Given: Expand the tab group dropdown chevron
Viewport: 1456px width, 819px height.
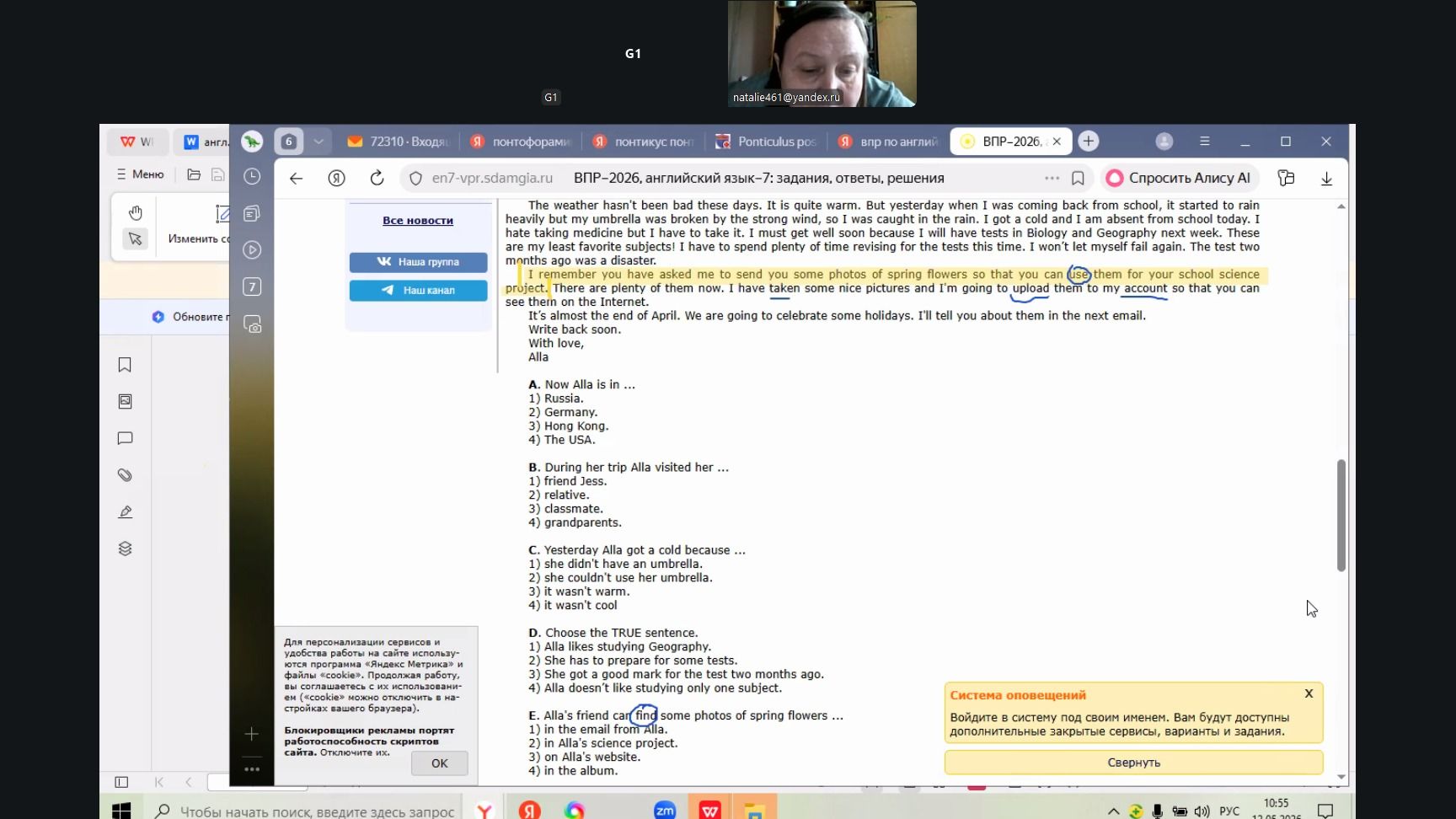Looking at the screenshot, I should 318,142.
